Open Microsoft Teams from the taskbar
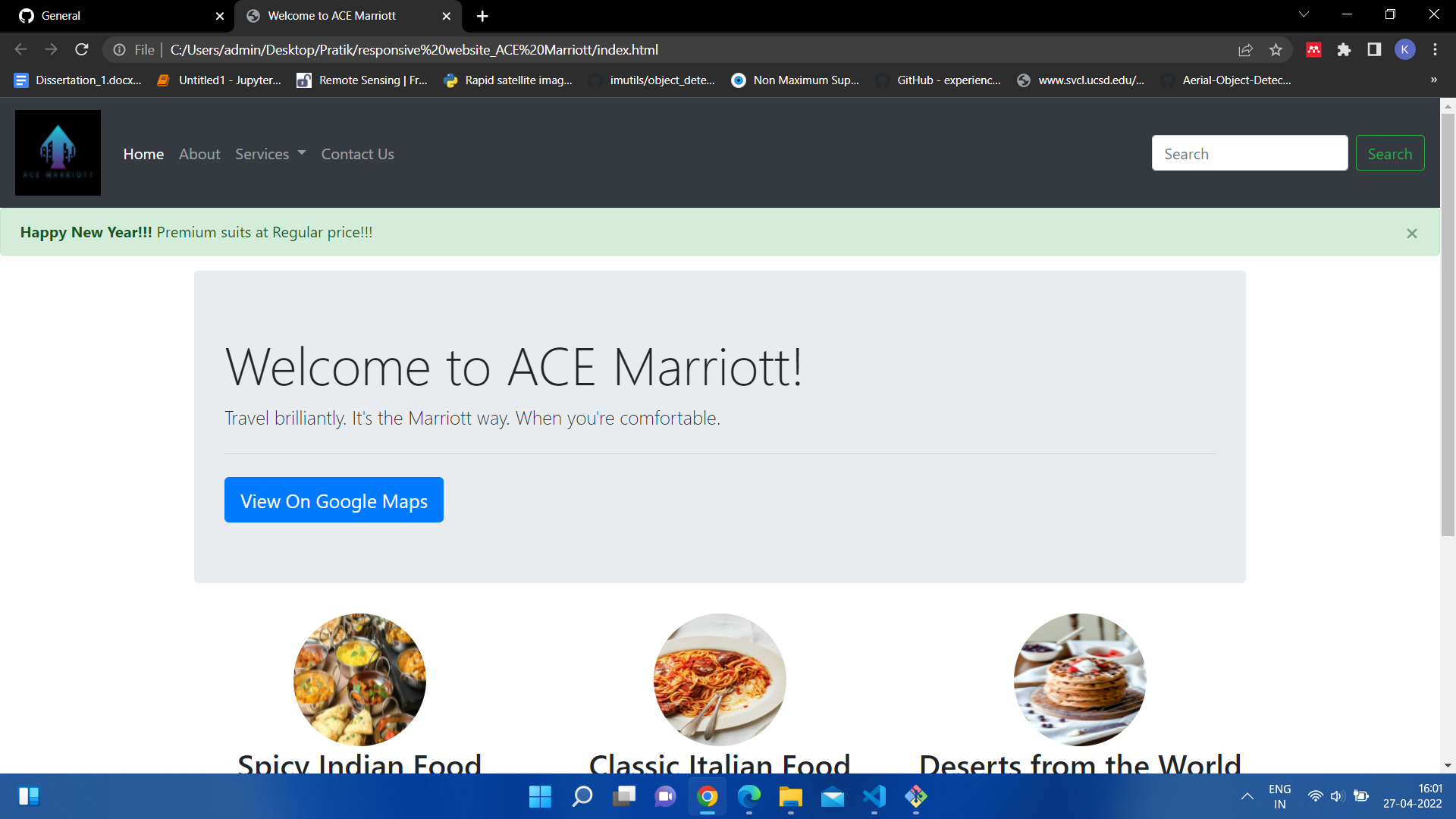This screenshot has height=819, width=1456. pyautogui.click(x=665, y=797)
